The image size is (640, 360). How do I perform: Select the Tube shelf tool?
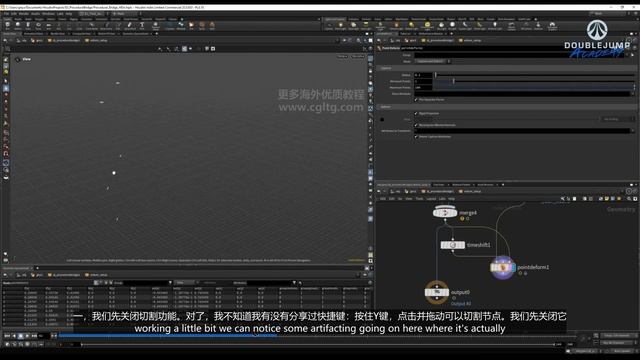pyautogui.click(x=28, y=26)
